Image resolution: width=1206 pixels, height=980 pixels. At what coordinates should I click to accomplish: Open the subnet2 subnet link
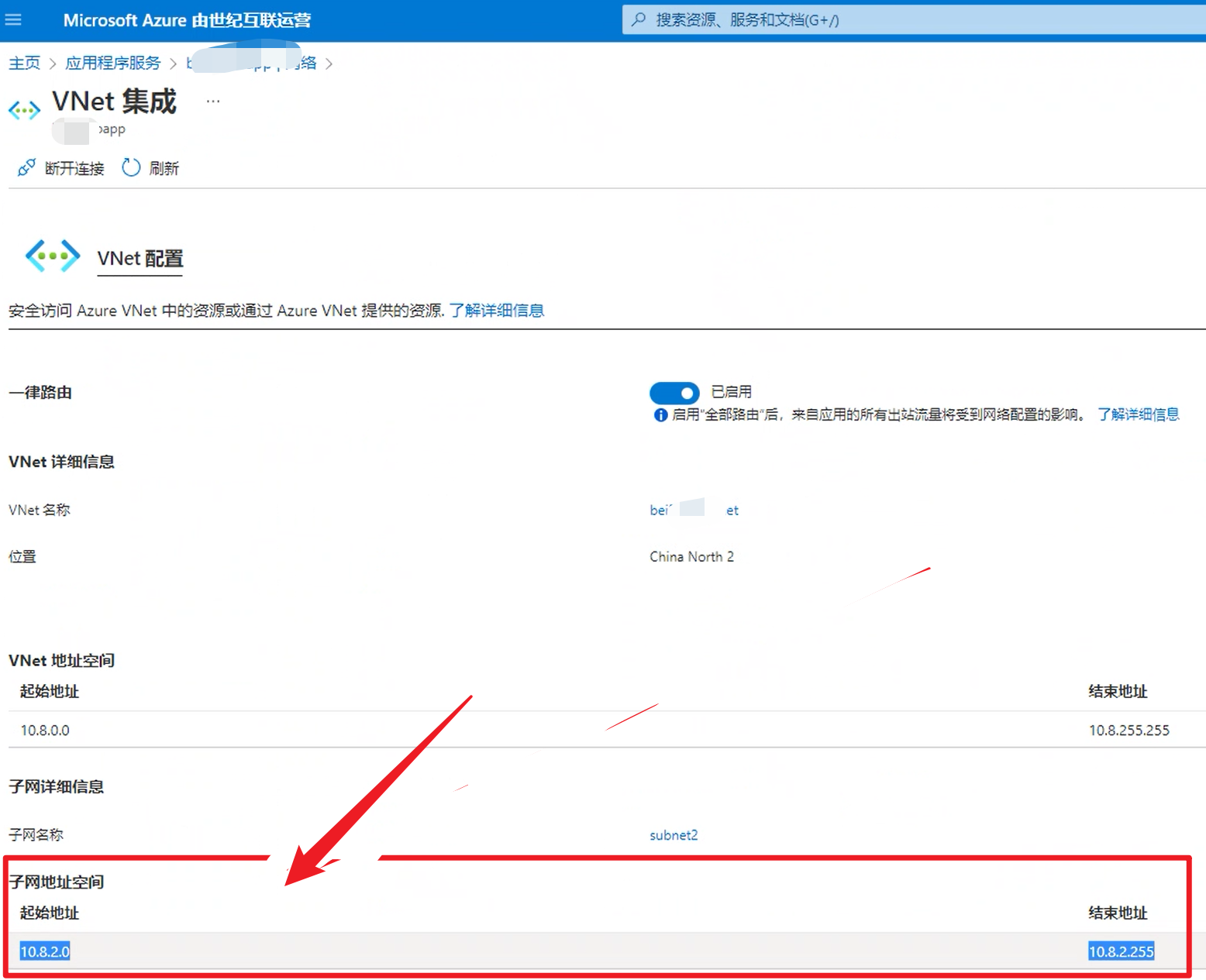pos(673,835)
